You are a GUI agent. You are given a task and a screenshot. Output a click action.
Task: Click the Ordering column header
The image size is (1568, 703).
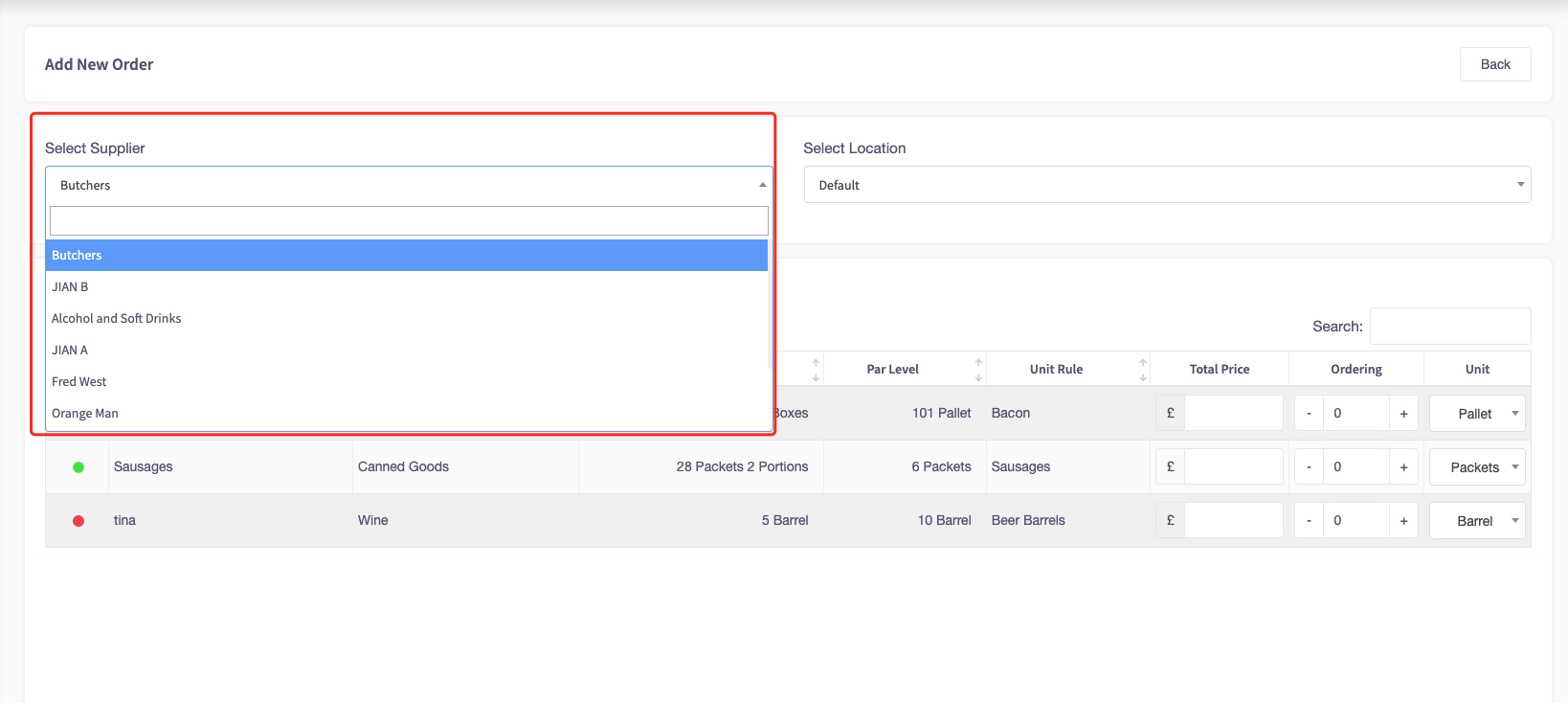point(1356,369)
